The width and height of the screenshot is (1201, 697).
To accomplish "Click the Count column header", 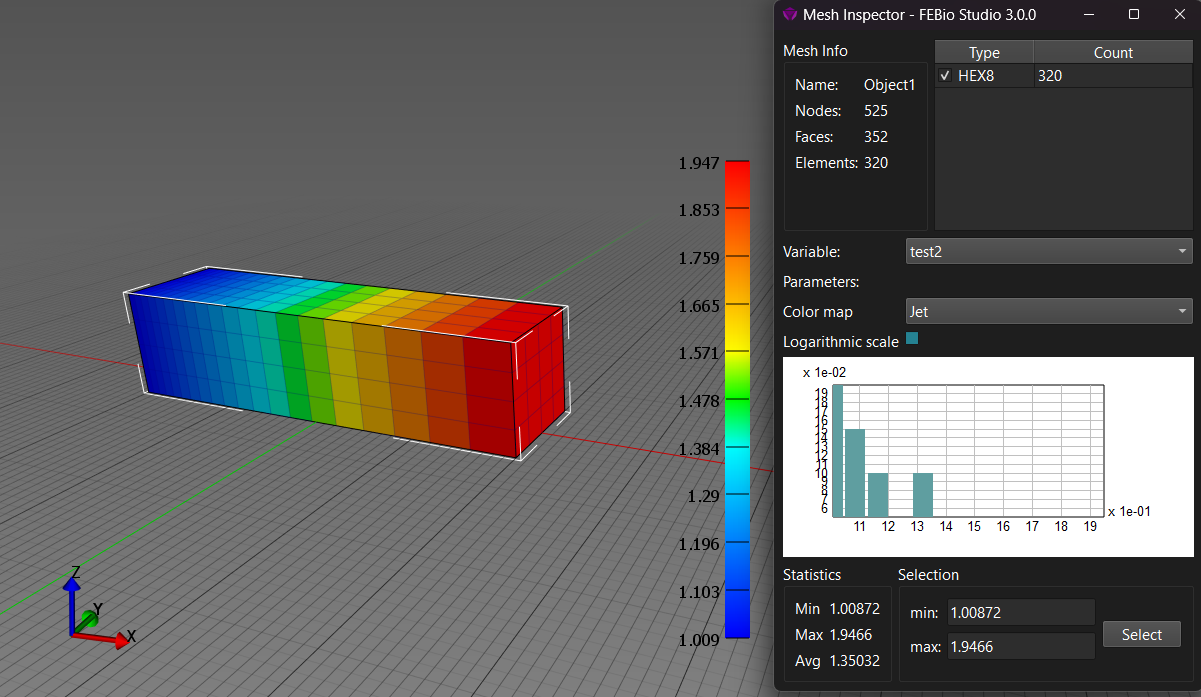I will pyautogui.click(x=1113, y=52).
